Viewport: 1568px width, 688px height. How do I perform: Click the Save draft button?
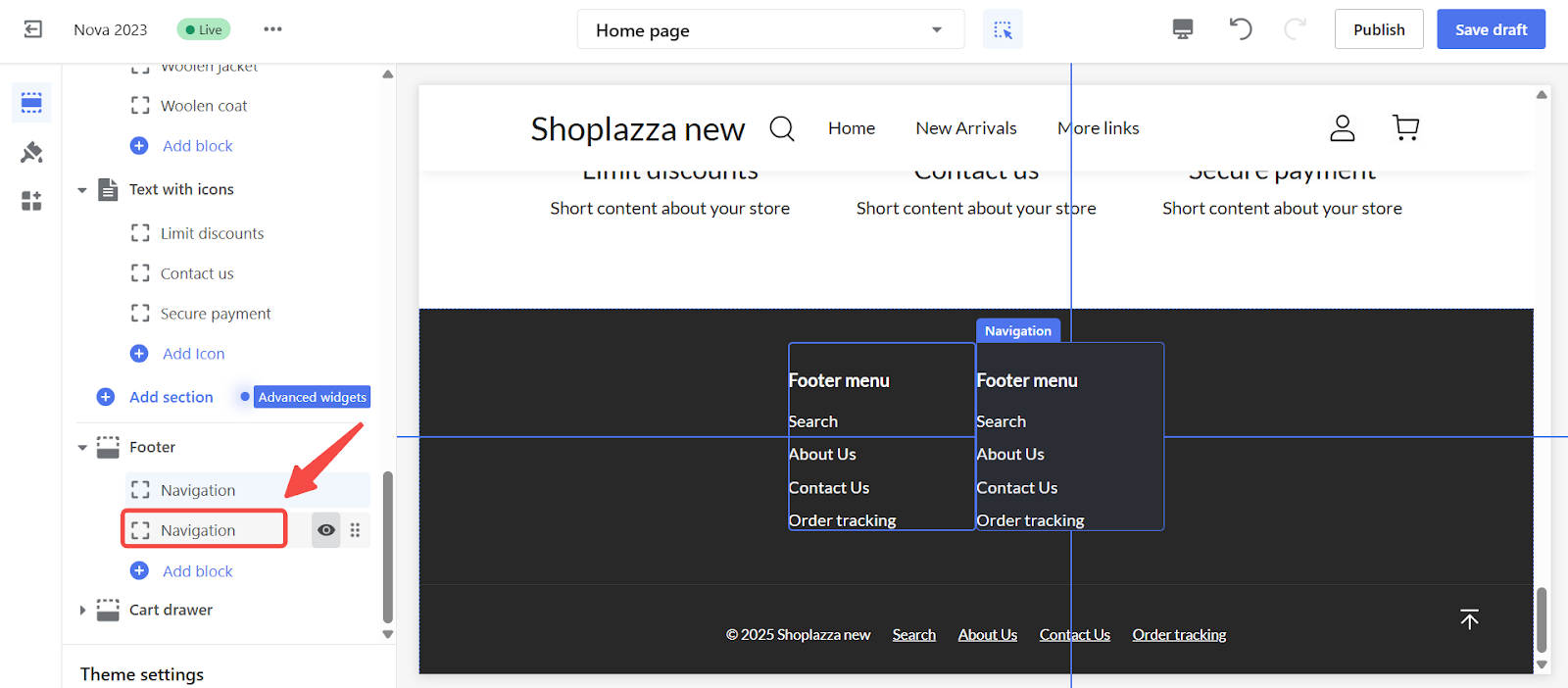1491,29
